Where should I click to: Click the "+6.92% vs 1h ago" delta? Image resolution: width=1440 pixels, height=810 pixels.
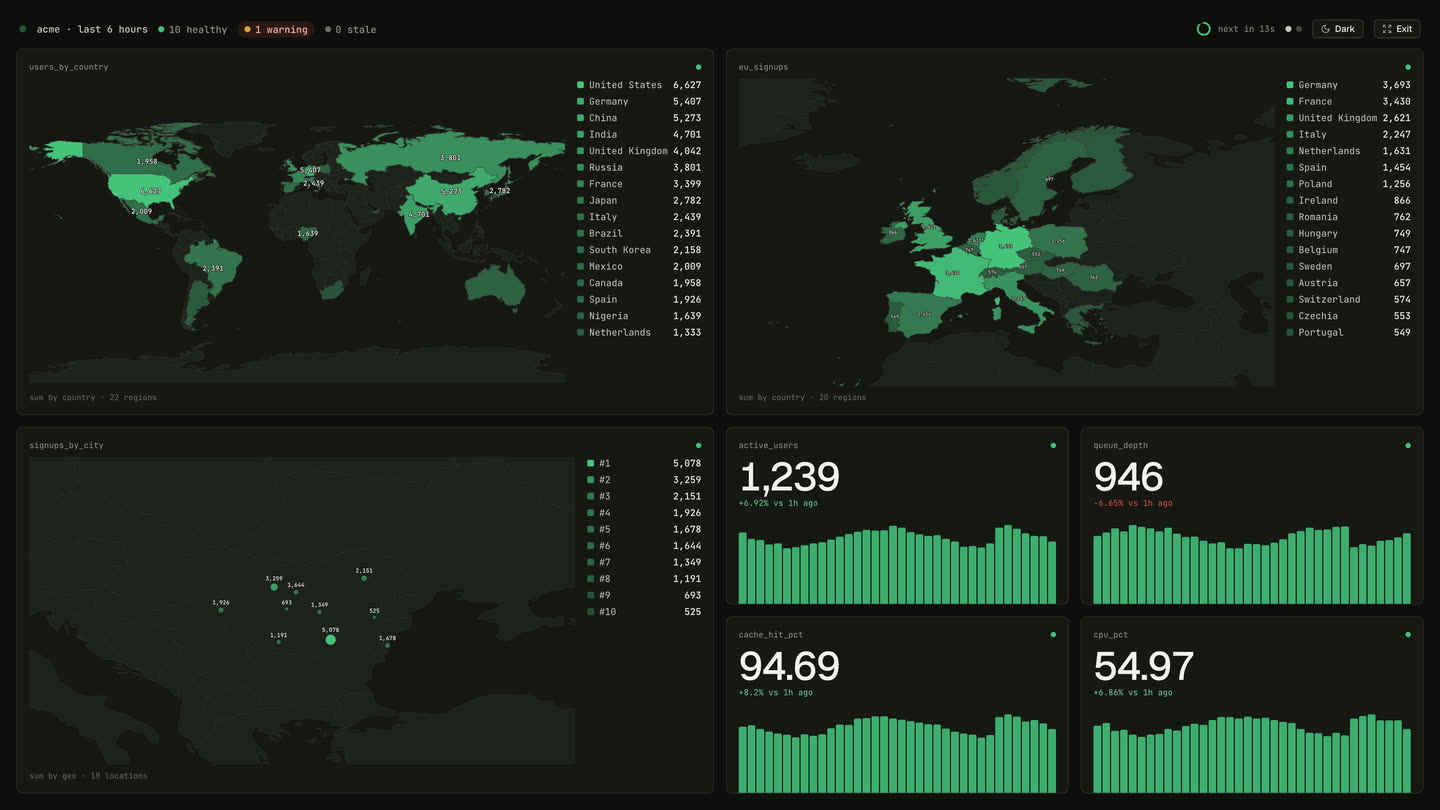pos(778,503)
